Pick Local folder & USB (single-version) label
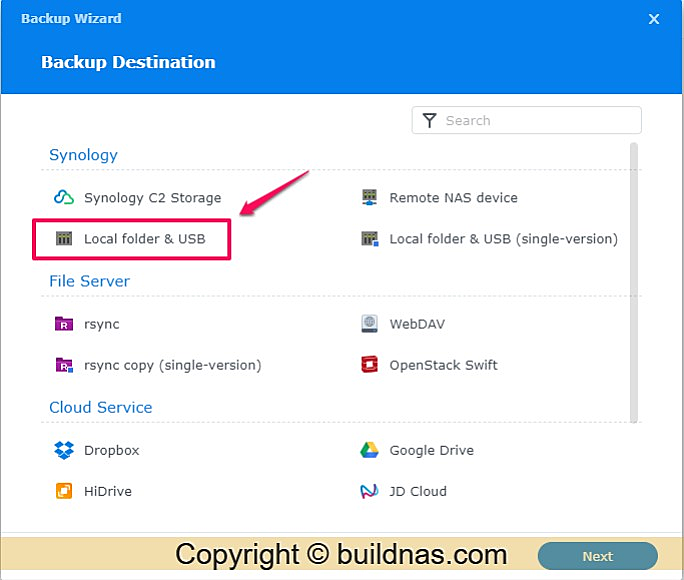This screenshot has height=580, width=684. coord(503,239)
